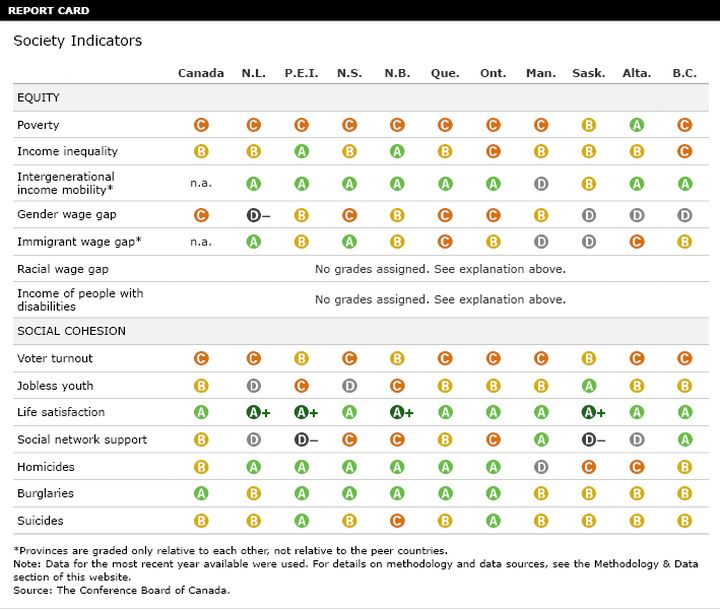Click Alberta's orange C grade for Immigrant wage gap
This screenshot has width=720, height=611.
pos(636,242)
